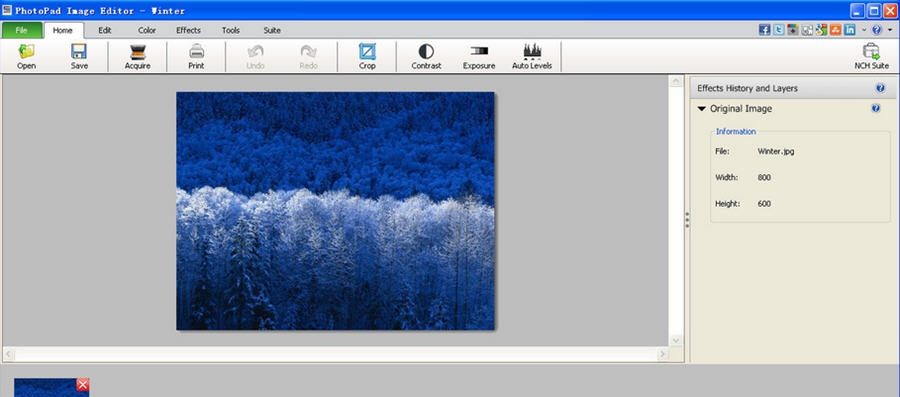Image resolution: width=900 pixels, height=397 pixels.
Task: Switch to the Color tab
Action: point(147,30)
